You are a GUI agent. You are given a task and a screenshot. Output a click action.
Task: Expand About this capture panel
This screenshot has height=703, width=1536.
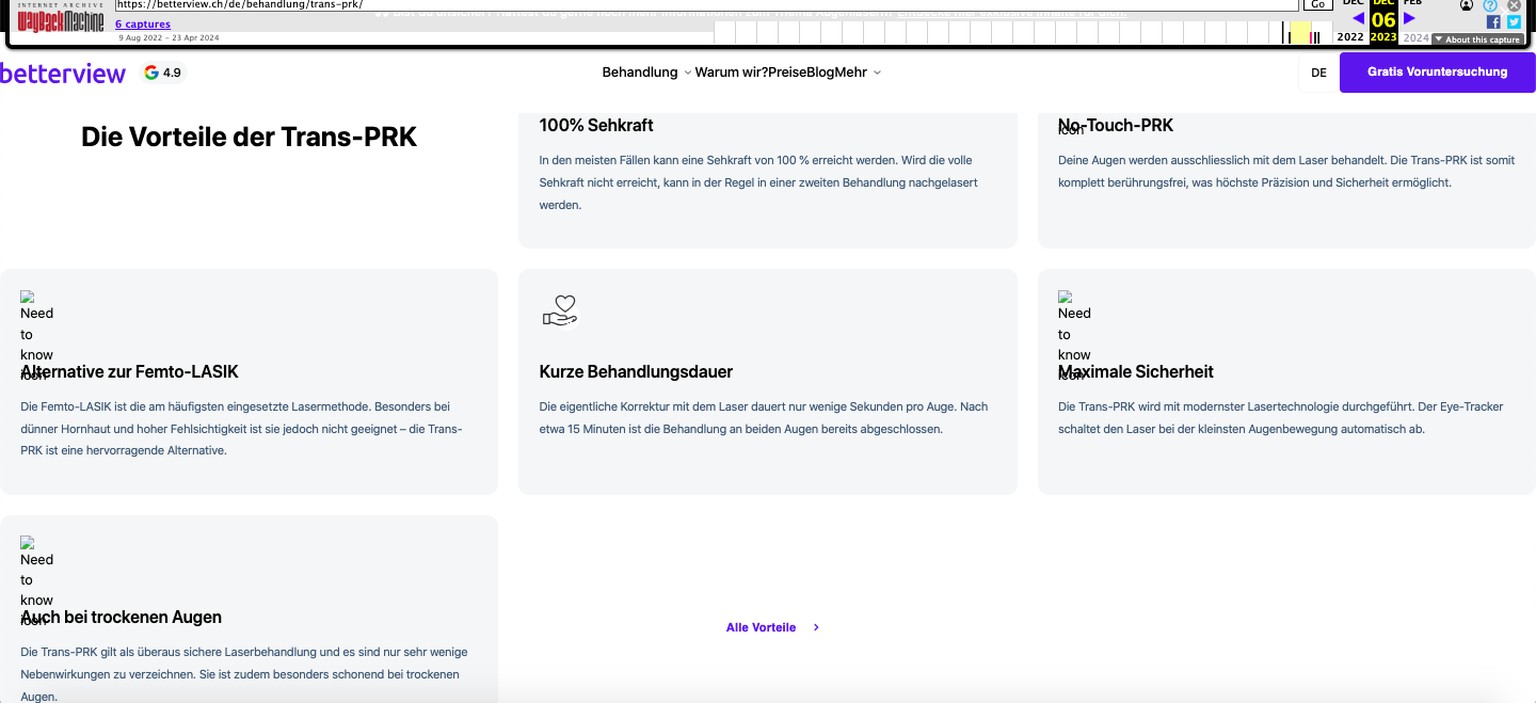1477,40
